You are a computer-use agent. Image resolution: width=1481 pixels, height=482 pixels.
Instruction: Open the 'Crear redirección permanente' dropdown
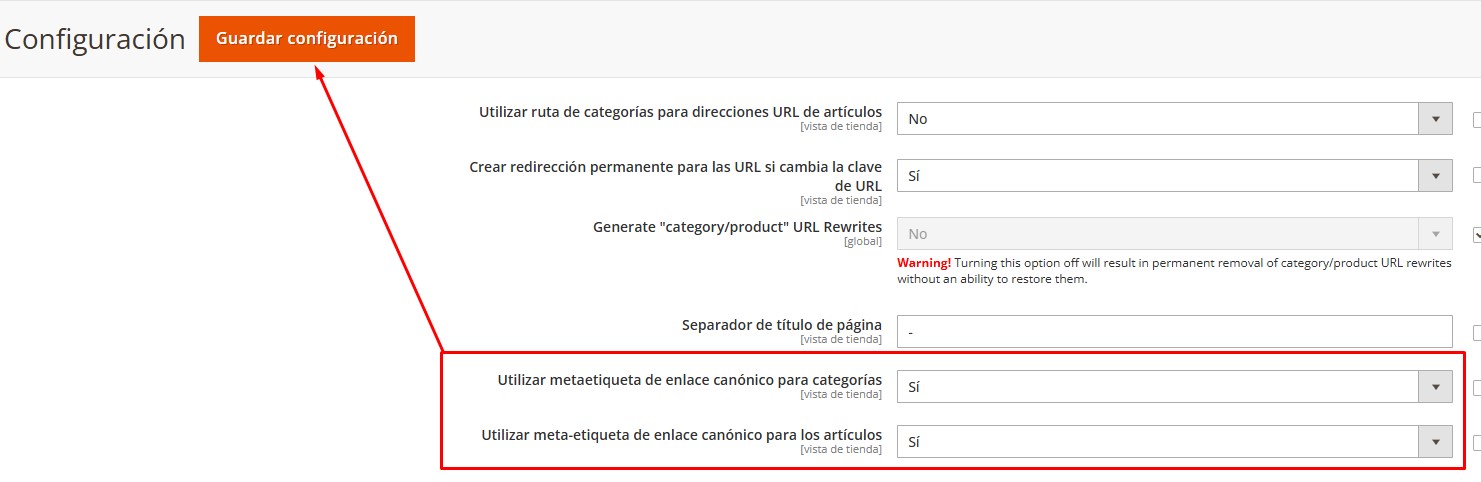tap(1174, 176)
